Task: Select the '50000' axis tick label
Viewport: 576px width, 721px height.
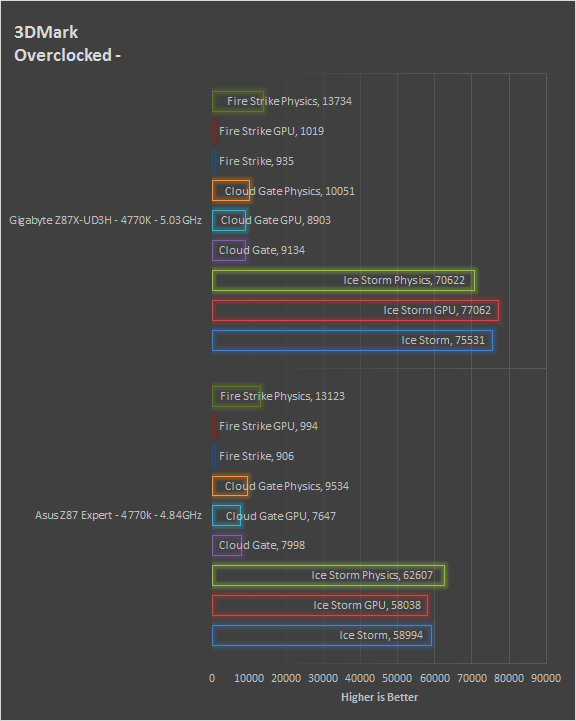Action: tap(397, 678)
